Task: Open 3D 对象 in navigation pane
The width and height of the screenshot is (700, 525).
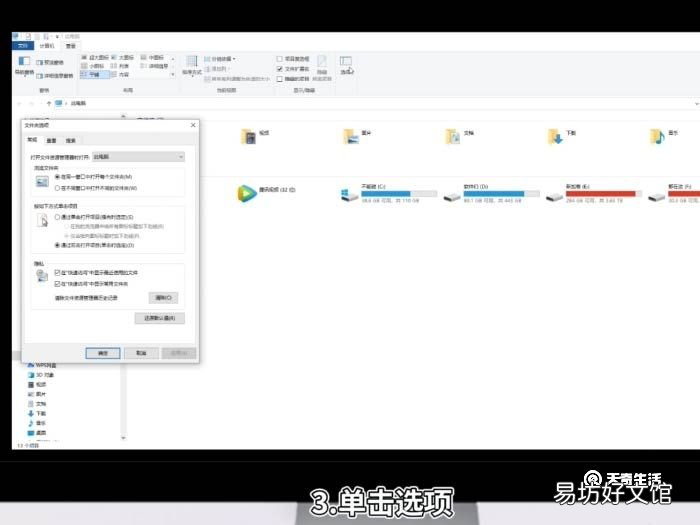Action: pos(41,375)
